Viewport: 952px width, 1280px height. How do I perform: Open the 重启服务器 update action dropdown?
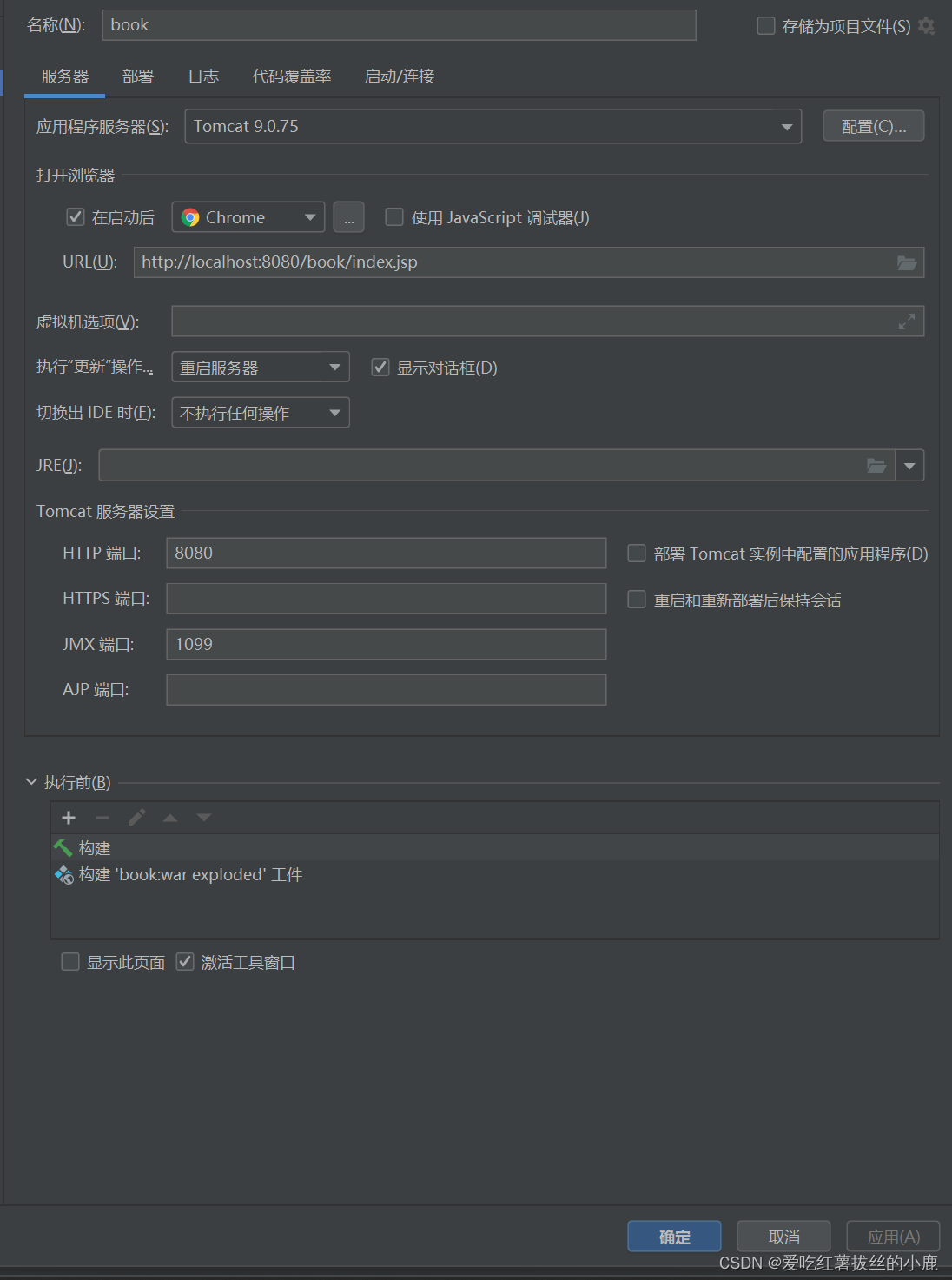pos(261,368)
